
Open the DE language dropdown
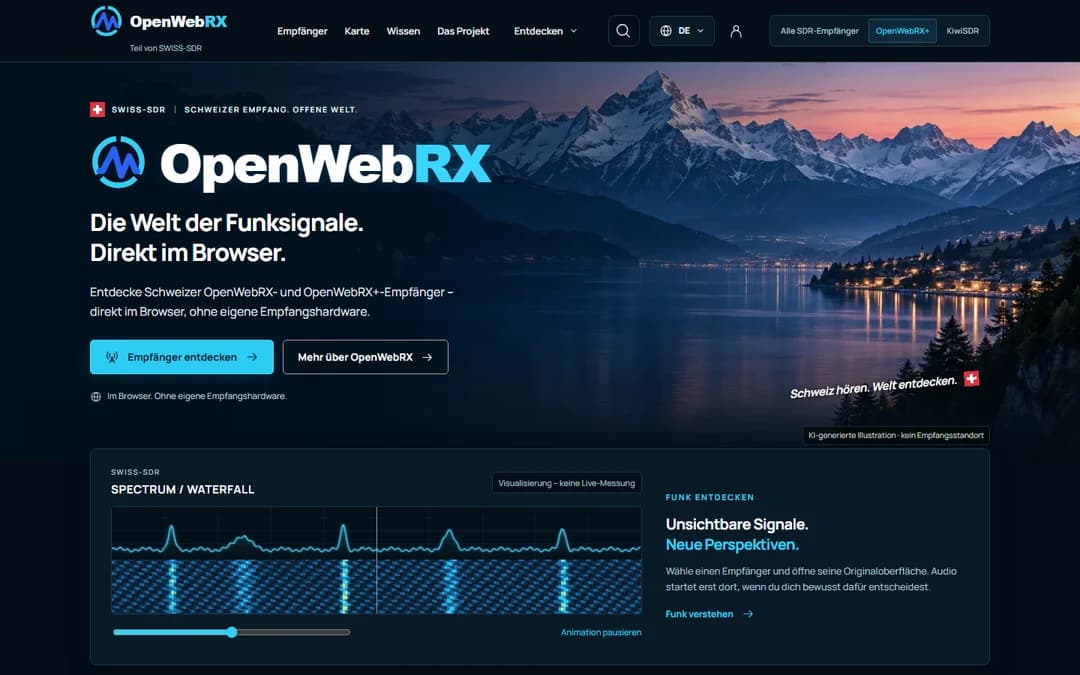(x=682, y=31)
